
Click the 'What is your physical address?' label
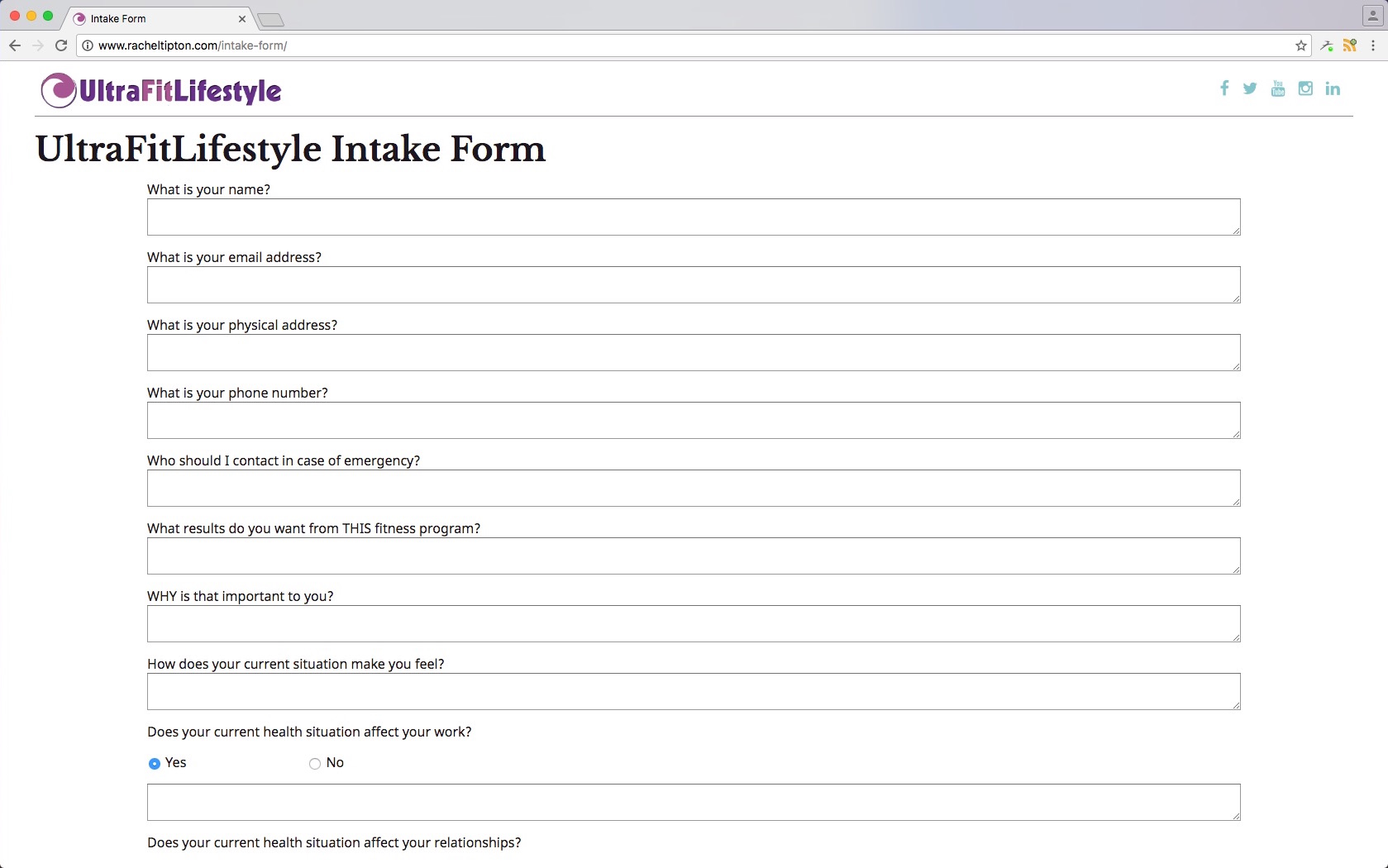[242, 325]
